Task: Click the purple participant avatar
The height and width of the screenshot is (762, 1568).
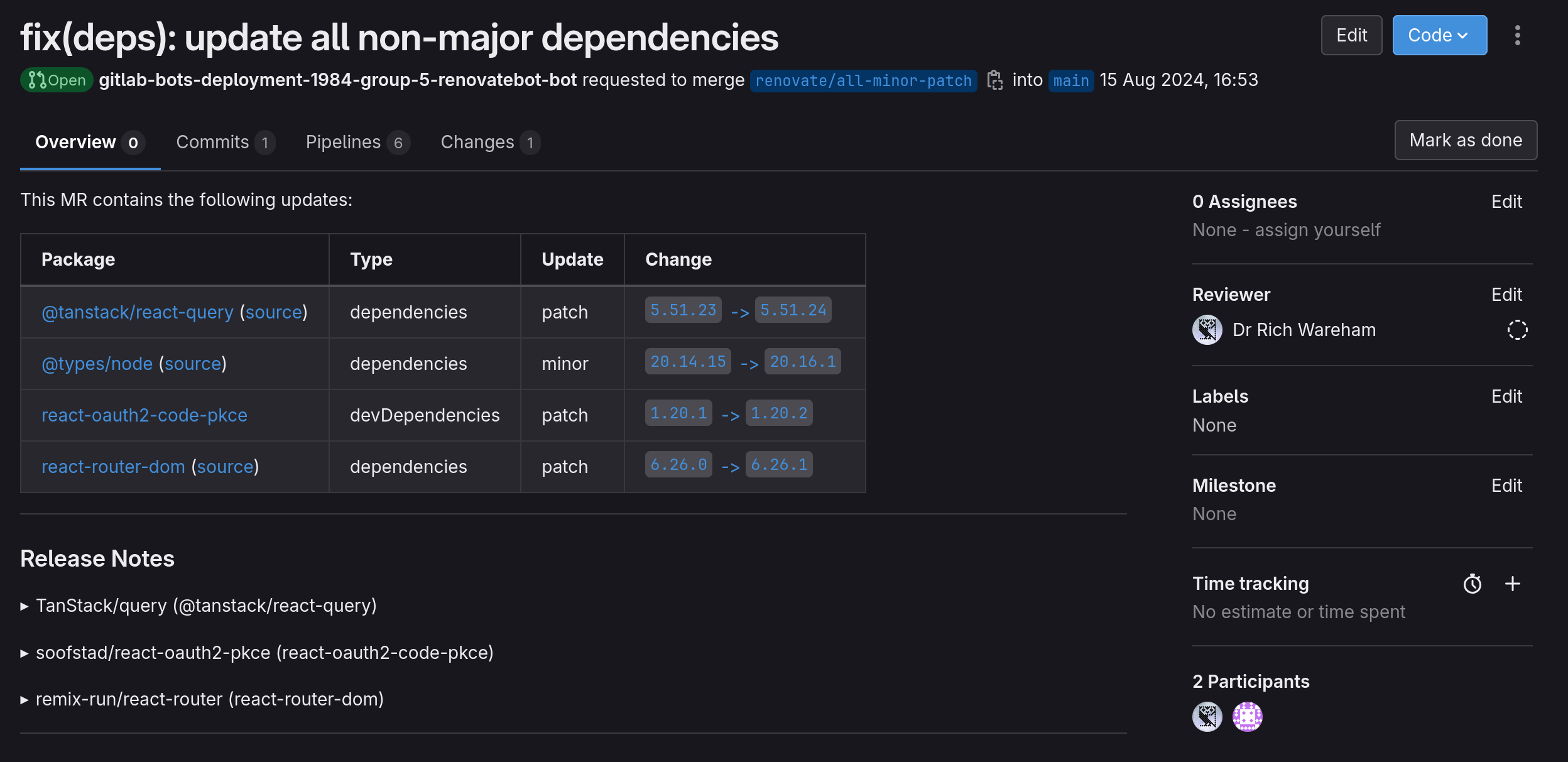Action: [1247, 717]
